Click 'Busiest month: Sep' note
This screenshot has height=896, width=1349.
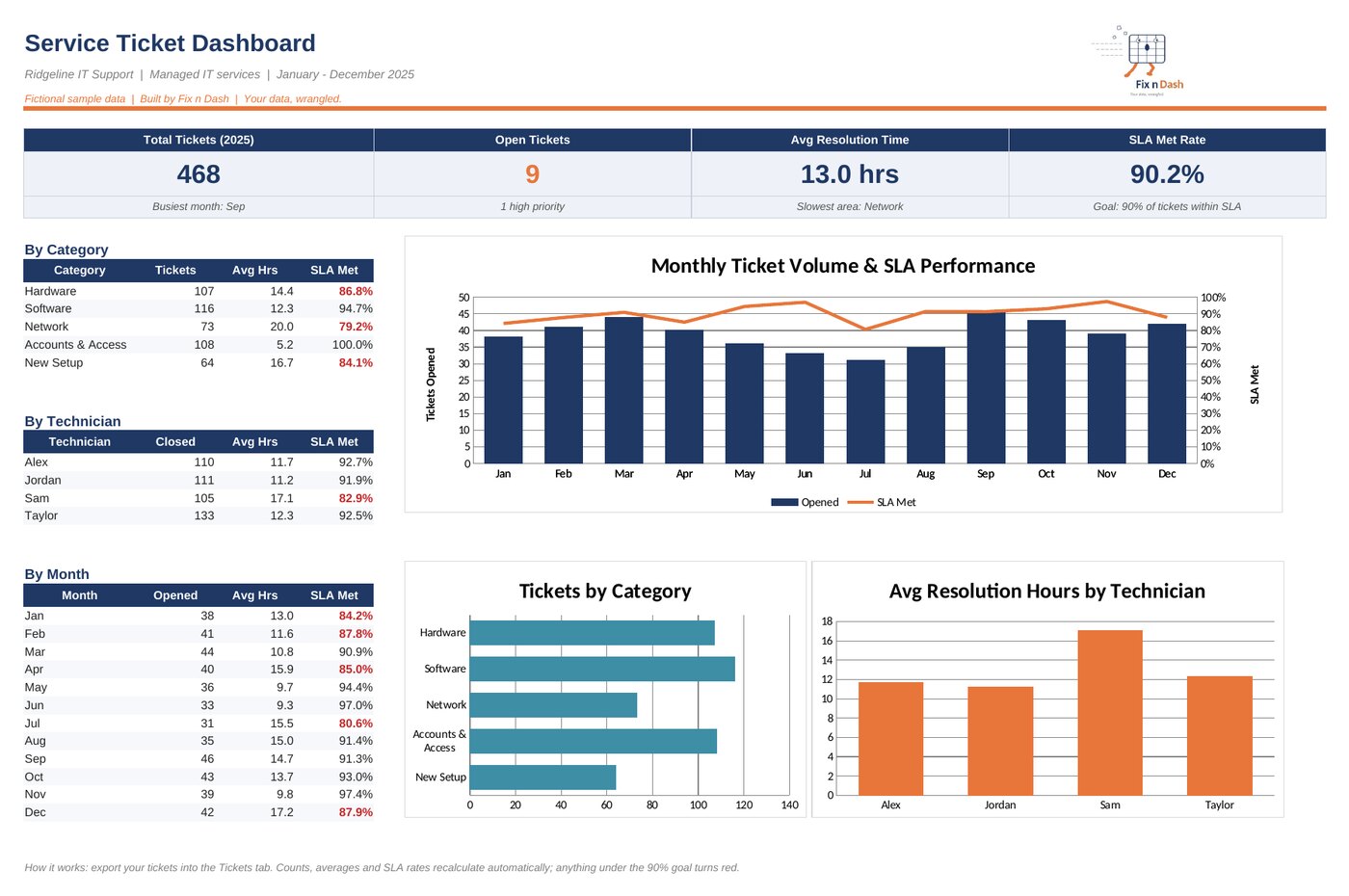(x=198, y=206)
